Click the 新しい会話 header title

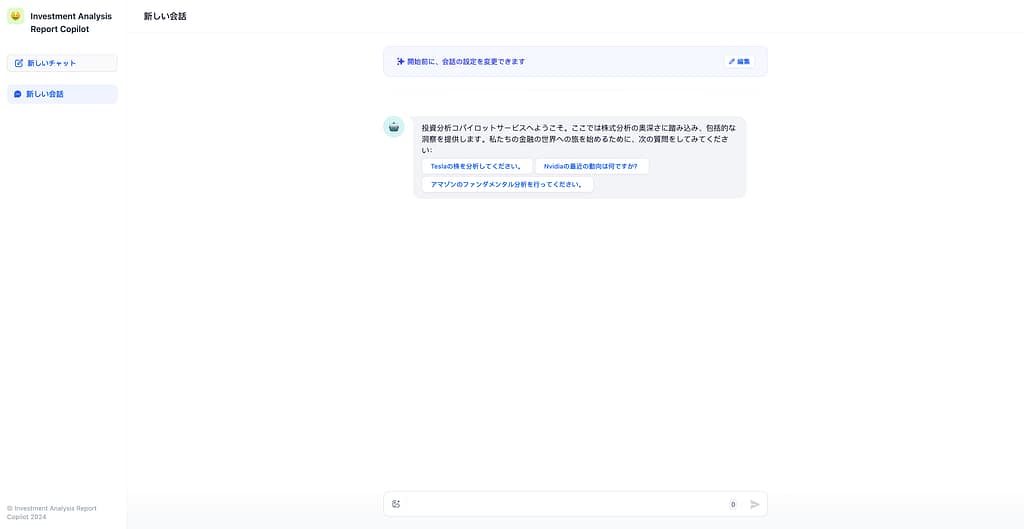pyautogui.click(x=165, y=16)
